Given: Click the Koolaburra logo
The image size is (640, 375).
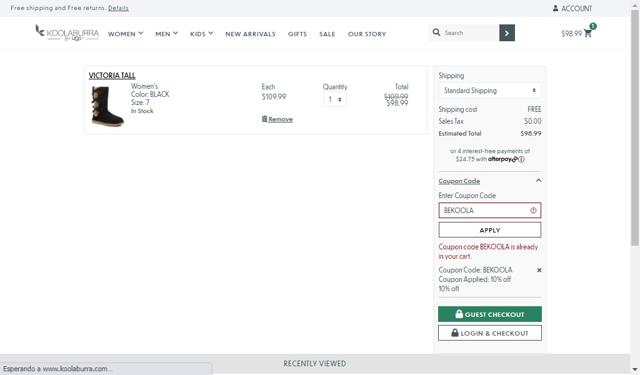Looking at the screenshot, I should 67,33.
